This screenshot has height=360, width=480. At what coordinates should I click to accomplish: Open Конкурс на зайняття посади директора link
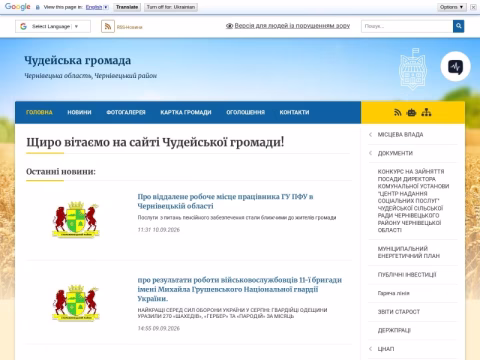[413, 201]
